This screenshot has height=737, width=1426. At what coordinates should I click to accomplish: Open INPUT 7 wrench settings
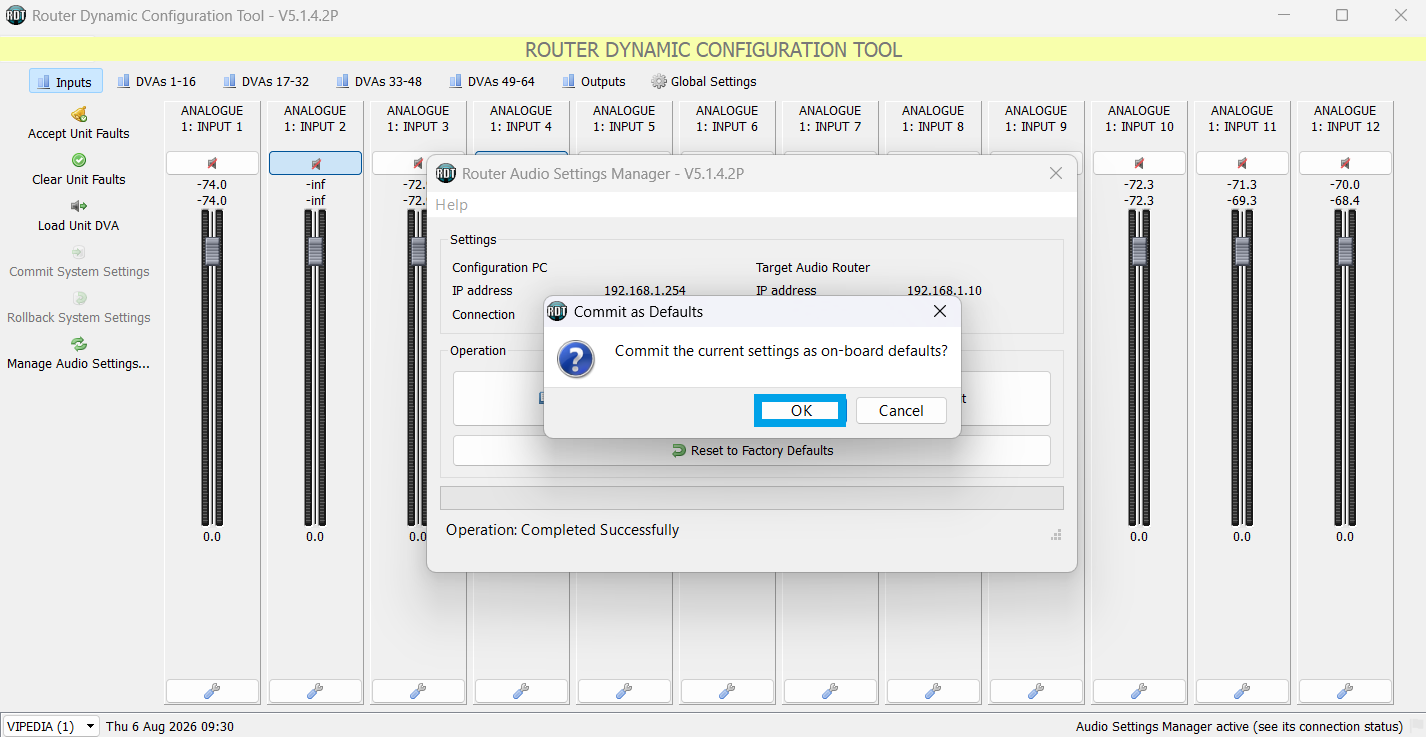pos(830,691)
